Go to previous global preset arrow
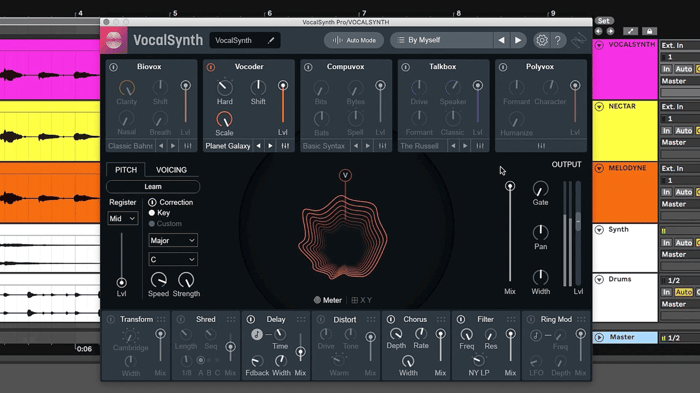700x393 pixels. tap(501, 40)
